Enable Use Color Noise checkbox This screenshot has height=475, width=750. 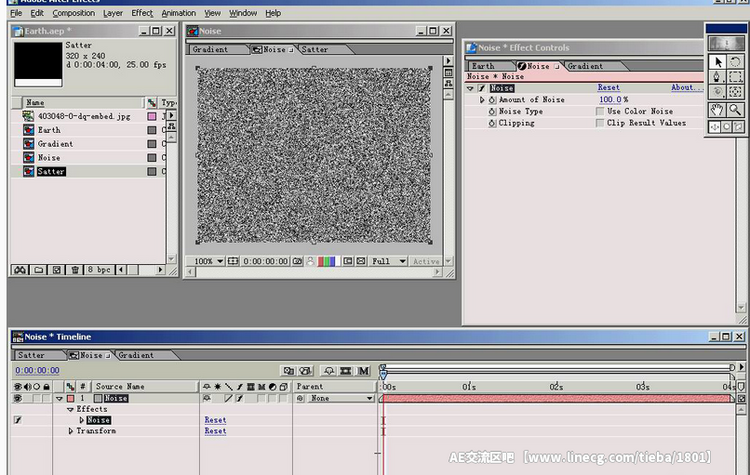coord(600,111)
